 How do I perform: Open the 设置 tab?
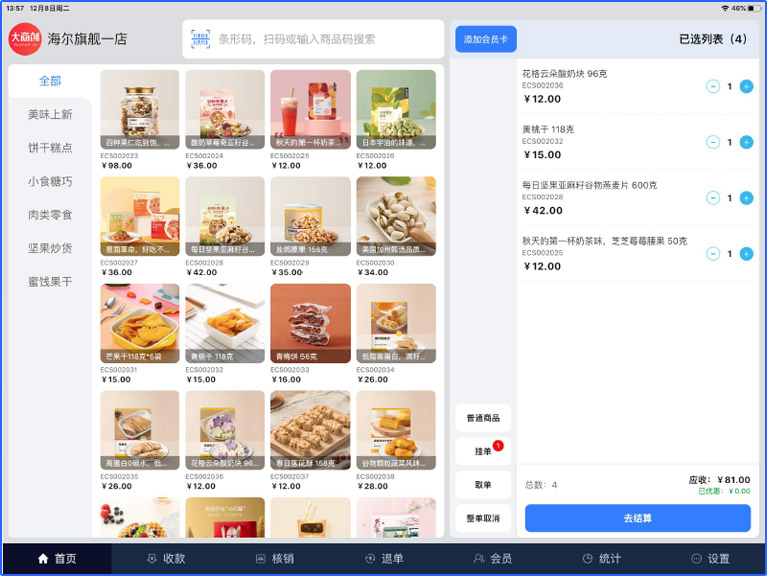[710, 558]
